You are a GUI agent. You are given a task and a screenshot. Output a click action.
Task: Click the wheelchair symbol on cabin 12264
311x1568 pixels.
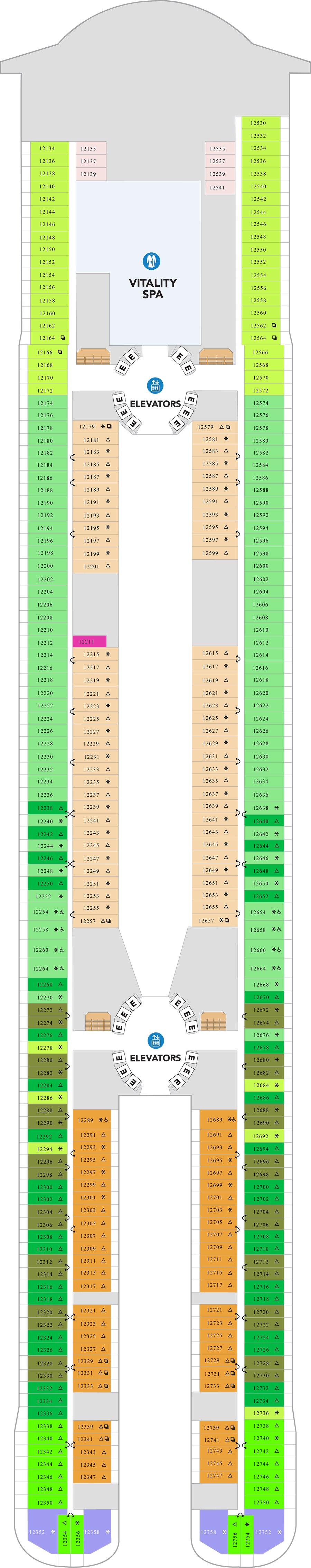point(62,968)
